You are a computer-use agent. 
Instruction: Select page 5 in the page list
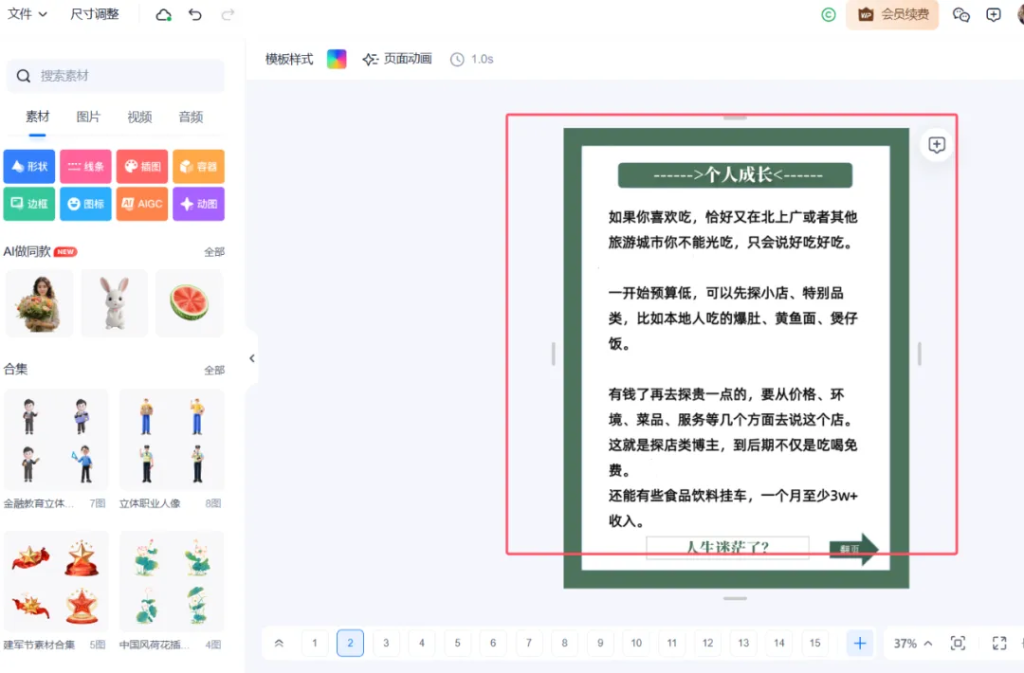click(x=457, y=643)
